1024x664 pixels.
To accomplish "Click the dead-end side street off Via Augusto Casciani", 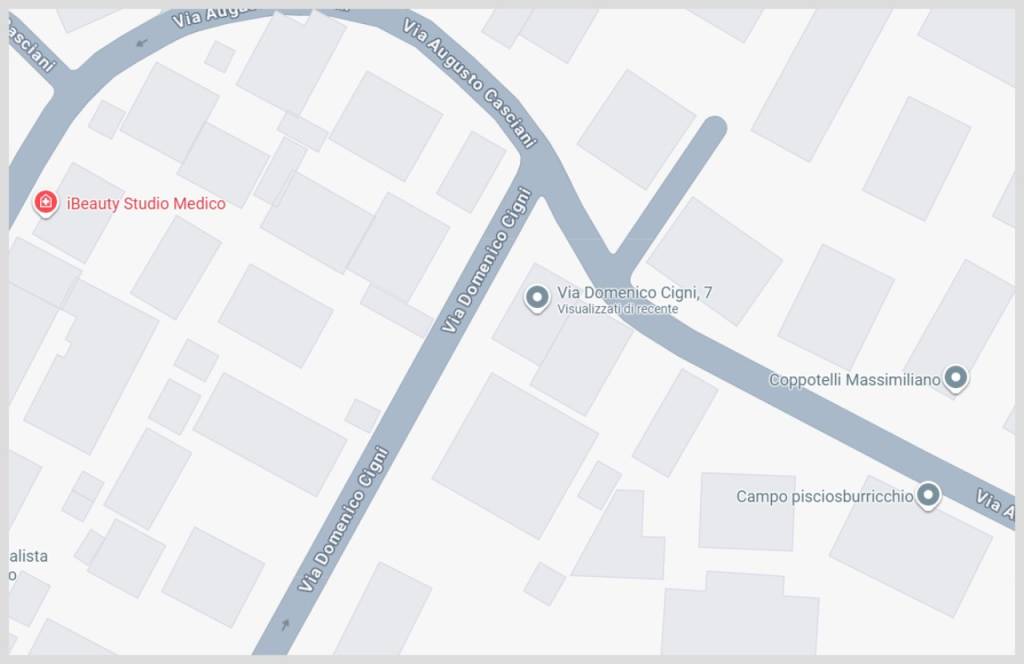I will [667, 191].
